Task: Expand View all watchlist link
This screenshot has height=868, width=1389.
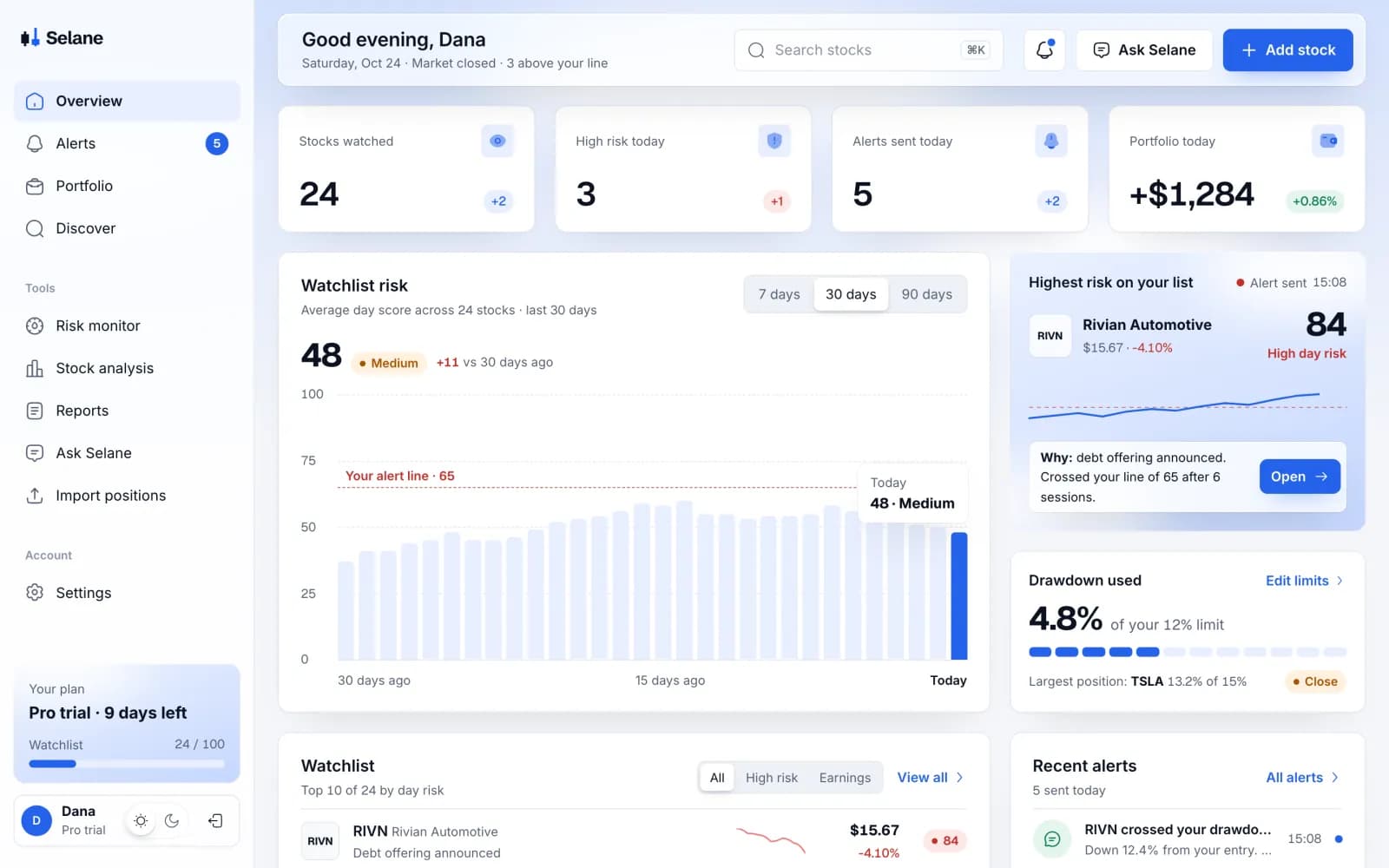Action: pyautogui.click(x=931, y=778)
